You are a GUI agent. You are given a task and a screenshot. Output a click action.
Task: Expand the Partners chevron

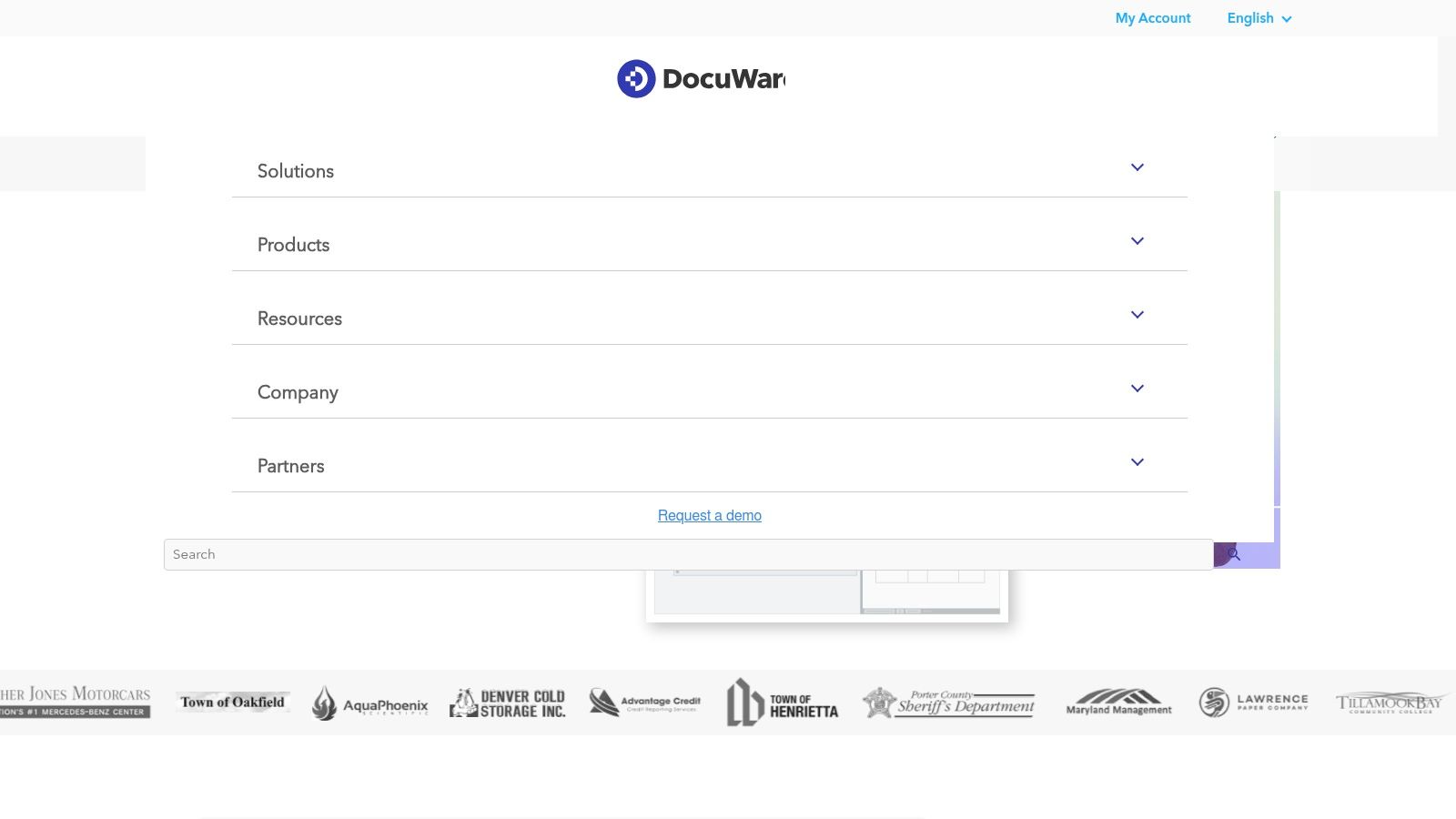tap(1137, 462)
